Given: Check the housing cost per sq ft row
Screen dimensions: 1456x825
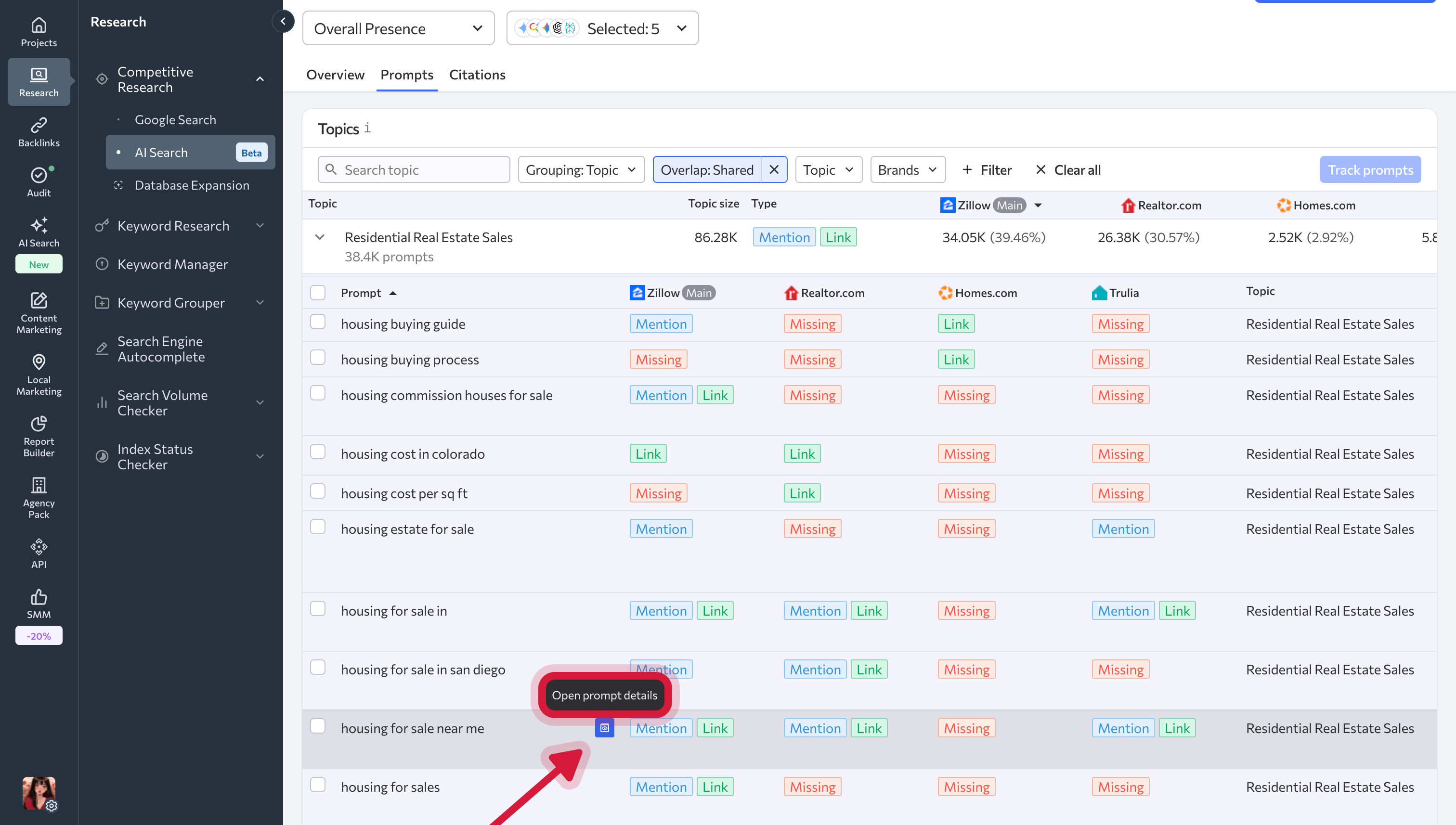Looking at the screenshot, I should [x=318, y=491].
